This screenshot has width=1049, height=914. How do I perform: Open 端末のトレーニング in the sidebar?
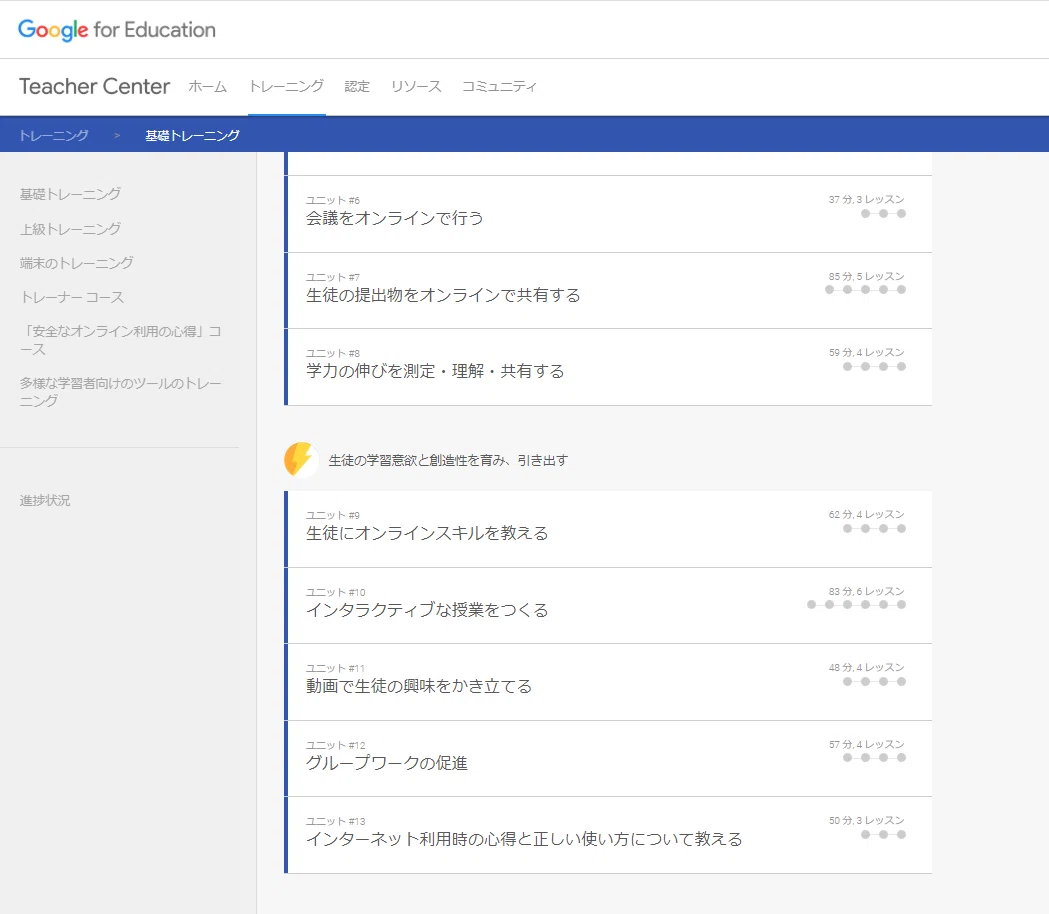pos(76,263)
